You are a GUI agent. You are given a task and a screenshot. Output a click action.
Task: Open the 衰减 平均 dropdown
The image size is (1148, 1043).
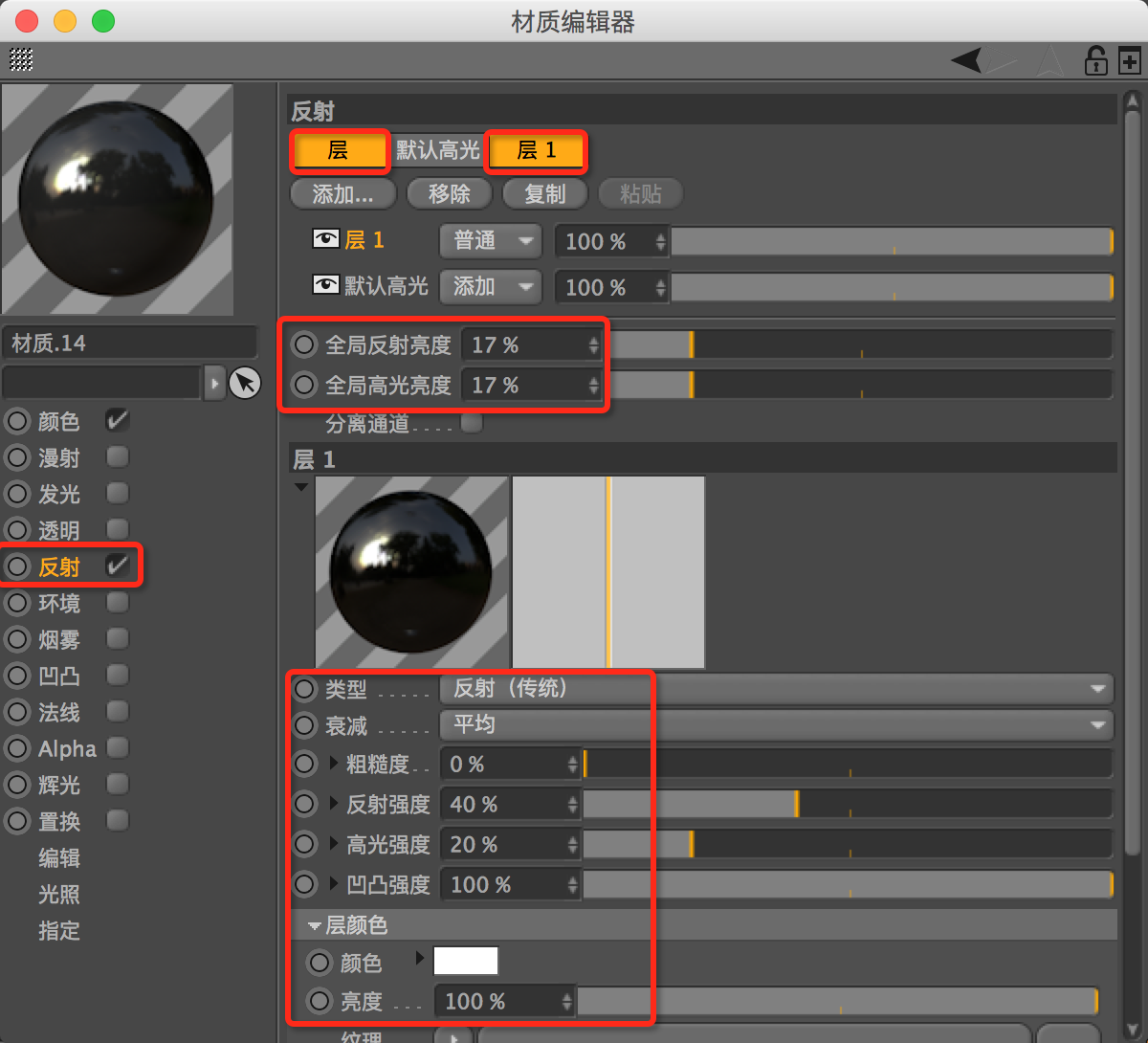(x=777, y=725)
